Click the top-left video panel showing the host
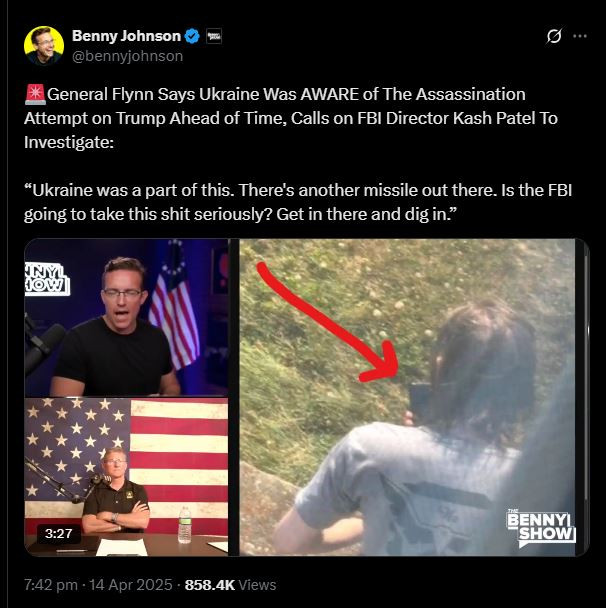This screenshot has width=606, height=608. (127, 317)
